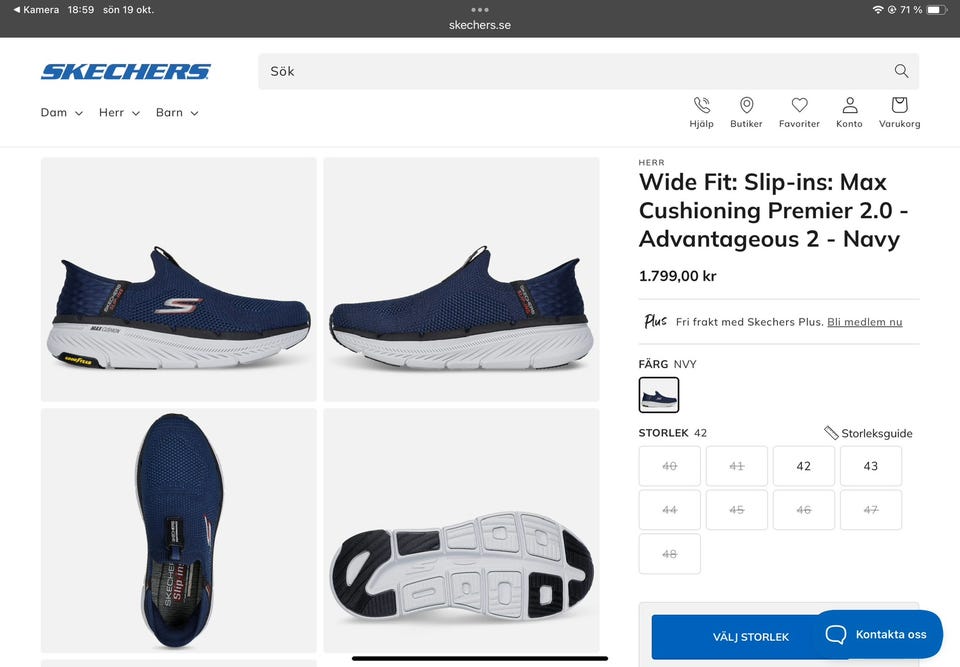The height and width of the screenshot is (667, 960).
Task: Return to the Kamera app
Action: pyautogui.click(x=36, y=9)
